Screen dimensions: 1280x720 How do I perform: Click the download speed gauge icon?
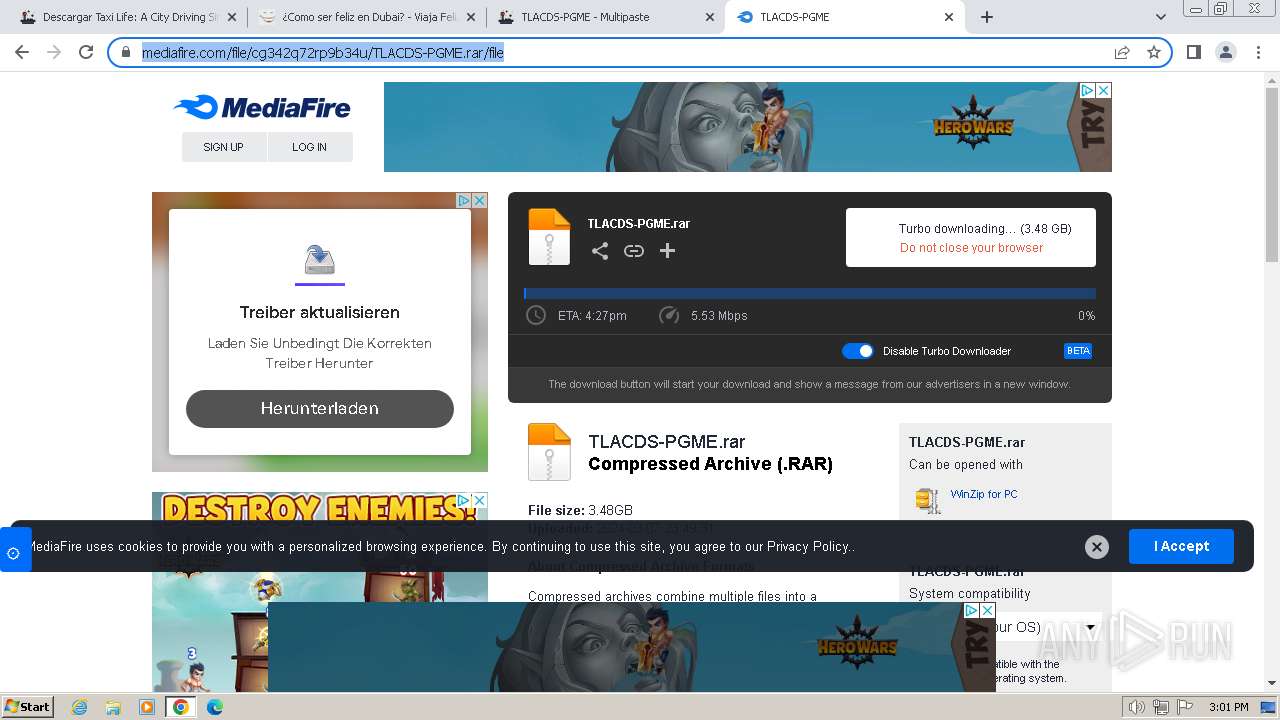669,315
